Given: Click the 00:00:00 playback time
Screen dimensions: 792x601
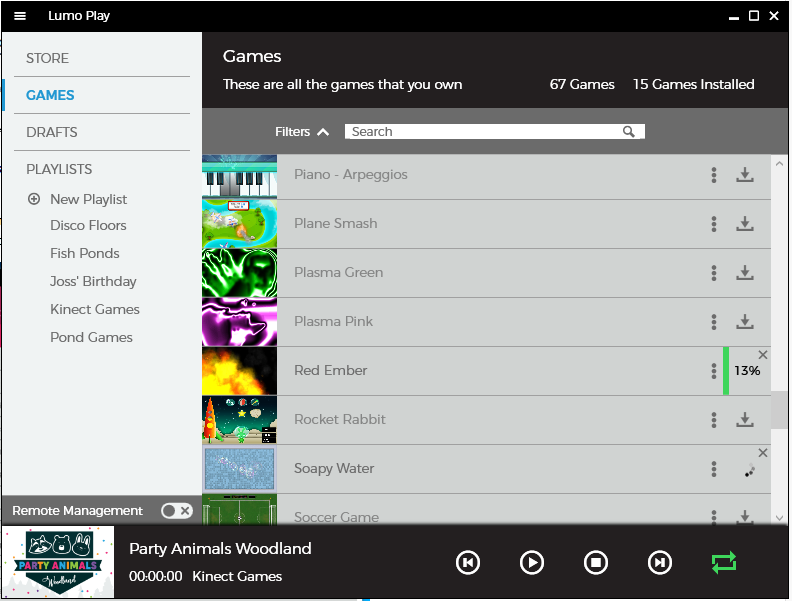Looking at the screenshot, I should (x=156, y=577).
